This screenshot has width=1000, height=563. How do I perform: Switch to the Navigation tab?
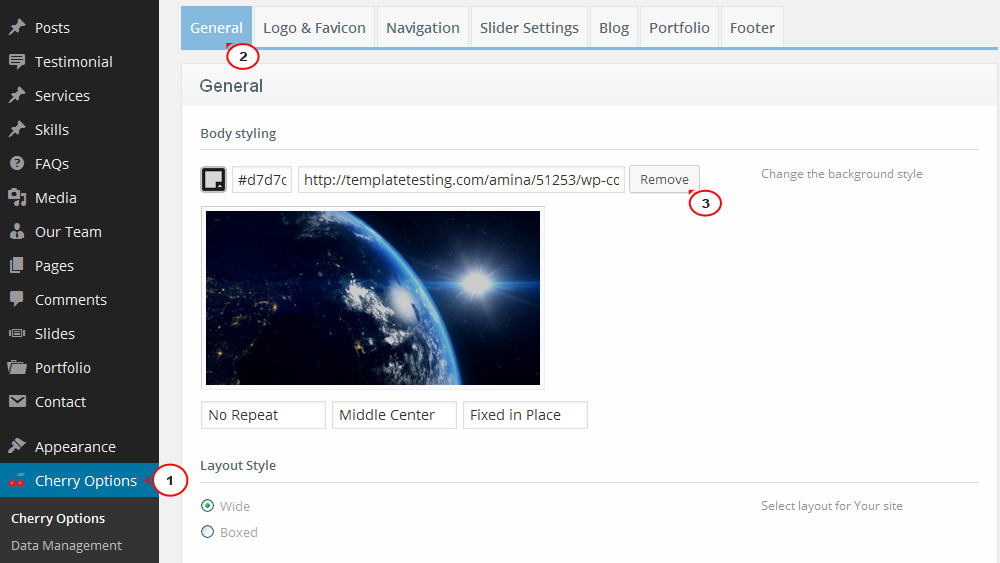423,27
